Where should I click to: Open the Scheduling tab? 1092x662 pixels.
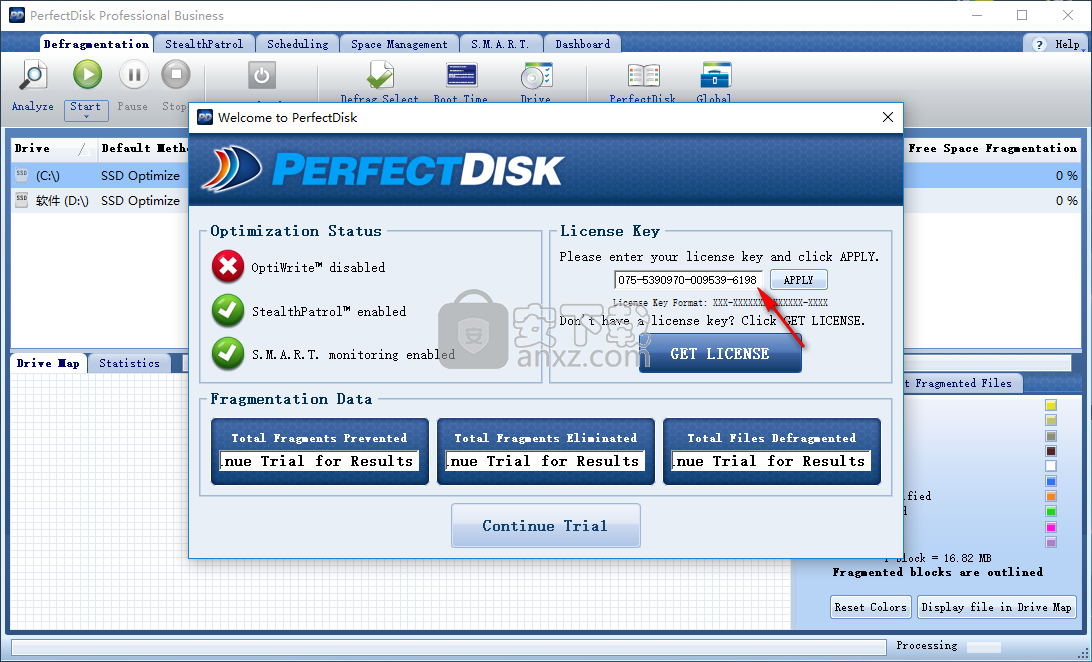coord(297,44)
